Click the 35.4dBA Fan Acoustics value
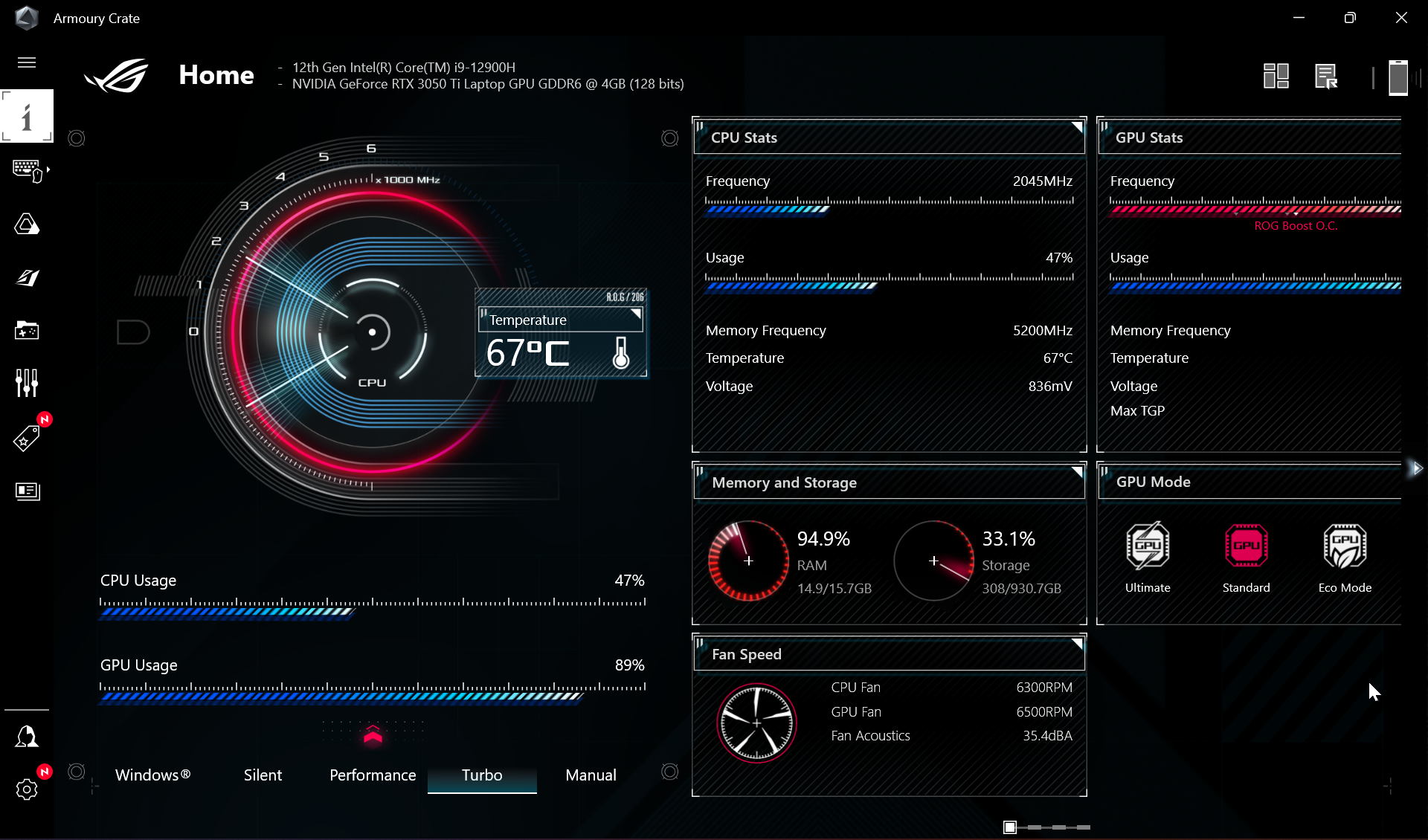 (x=1047, y=736)
